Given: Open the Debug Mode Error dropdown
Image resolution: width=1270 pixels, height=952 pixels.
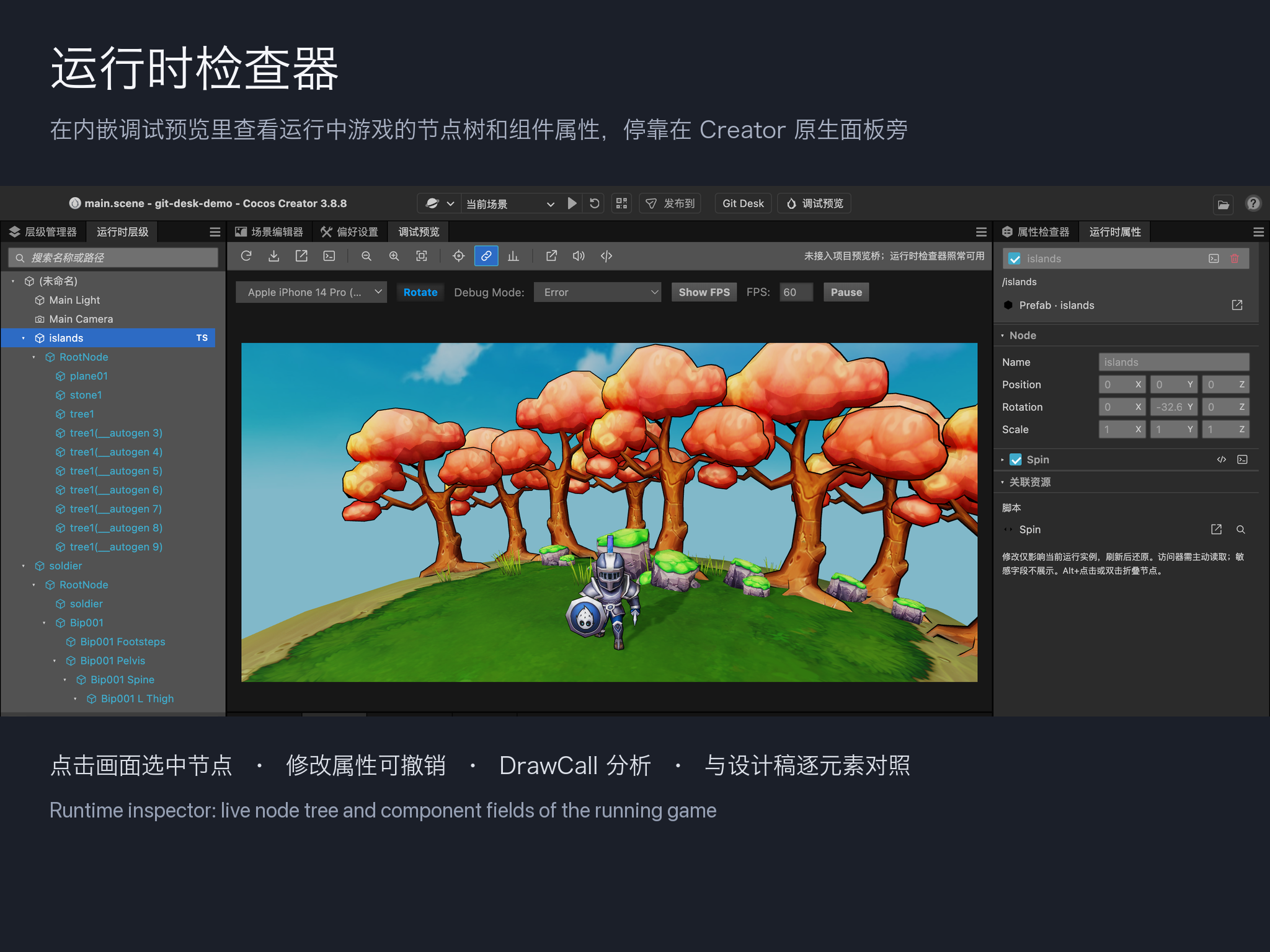Looking at the screenshot, I should coord(598,292).
